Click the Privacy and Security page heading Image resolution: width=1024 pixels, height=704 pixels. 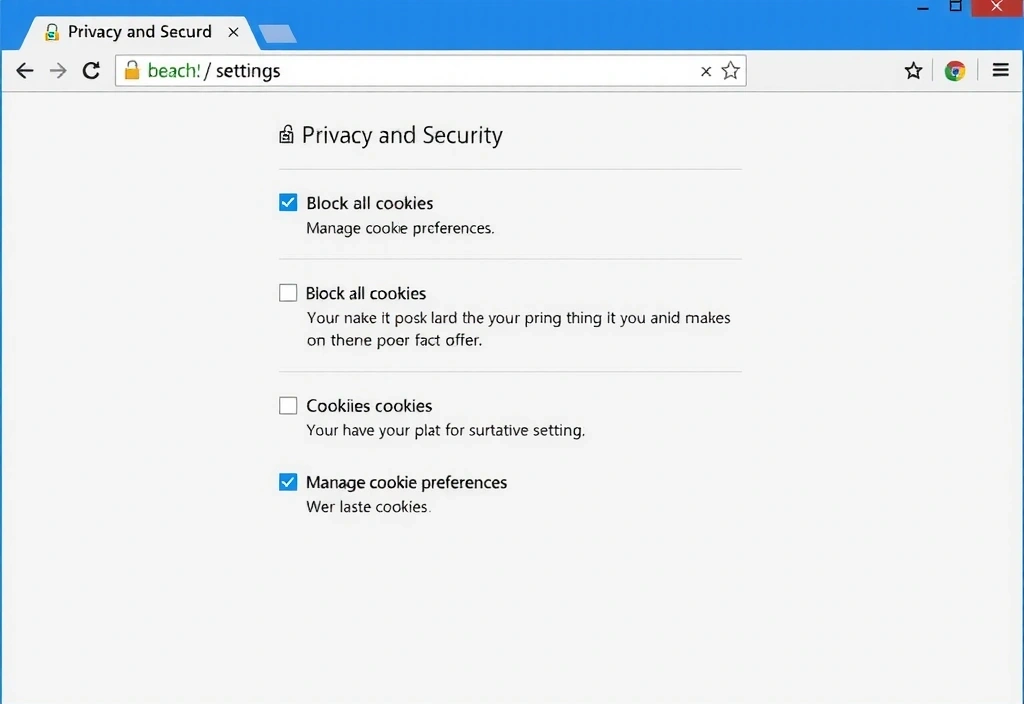[401, 135]
